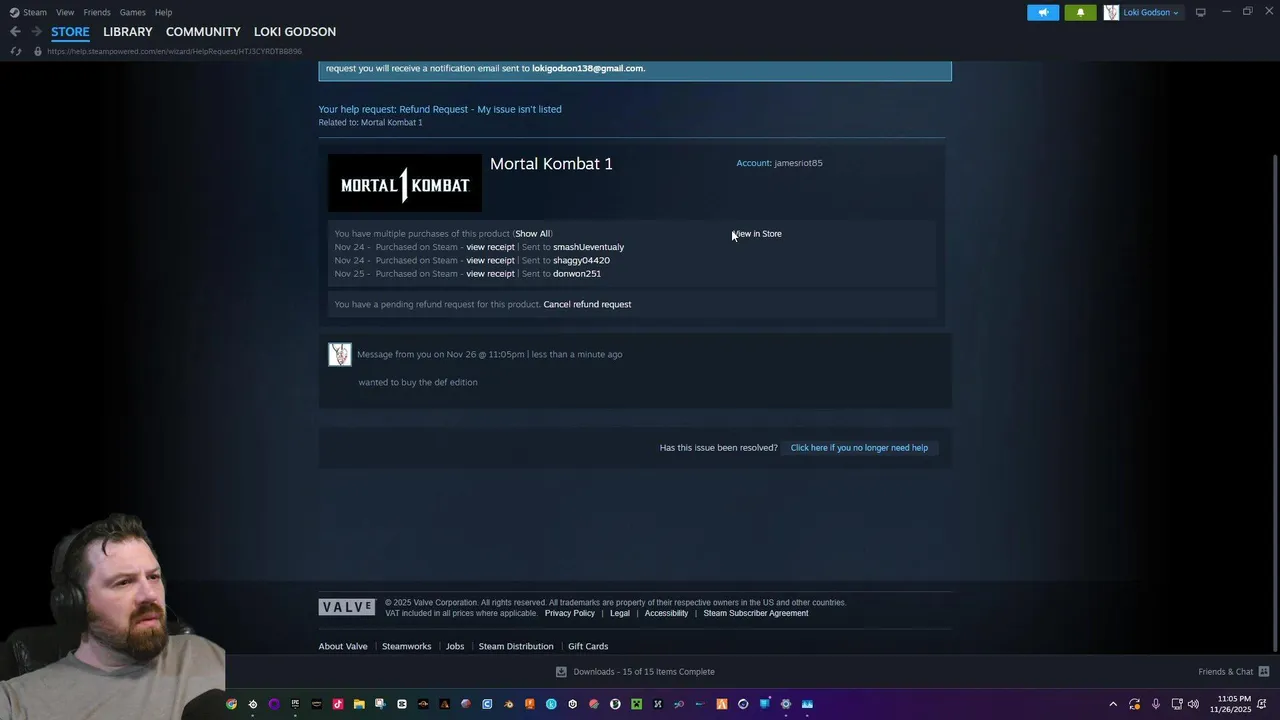The width and height of the screenshot is (1280, 720).
Task: Click the Steam logo menu
Action: [x=28, y=12]
